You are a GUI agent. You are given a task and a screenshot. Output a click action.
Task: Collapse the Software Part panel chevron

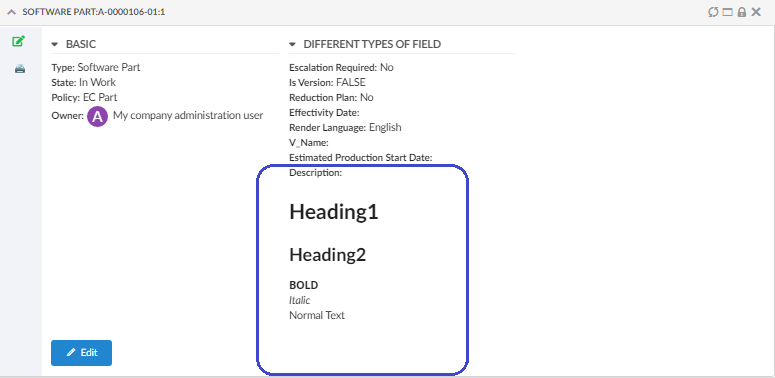[x=12, y=12]
